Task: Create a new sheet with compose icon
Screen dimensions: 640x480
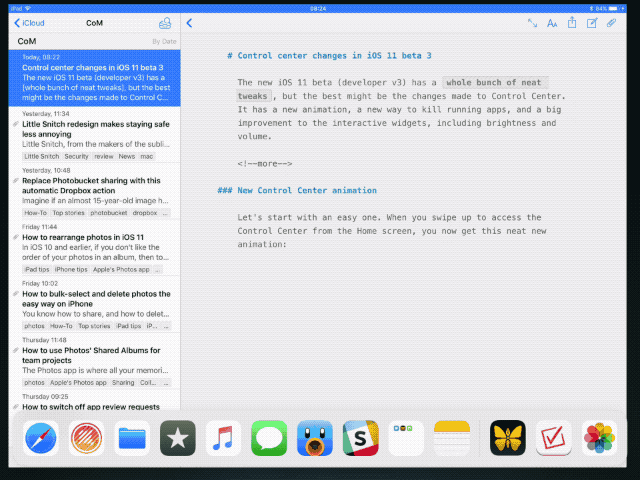Action: click(592, 23)
